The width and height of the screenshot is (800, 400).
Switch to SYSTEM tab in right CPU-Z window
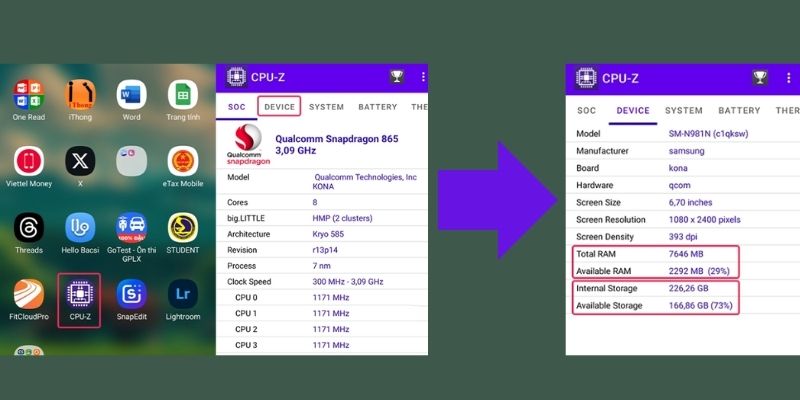684,111
